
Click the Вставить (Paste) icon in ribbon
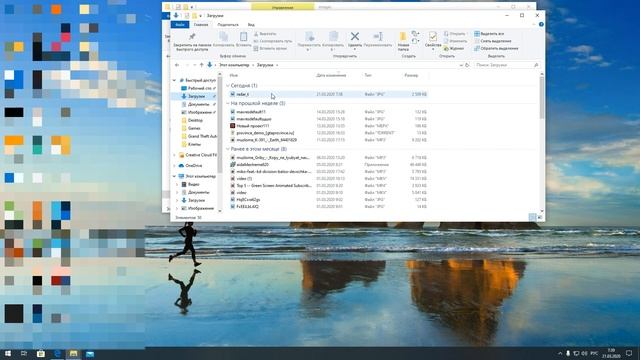[243, 36]
